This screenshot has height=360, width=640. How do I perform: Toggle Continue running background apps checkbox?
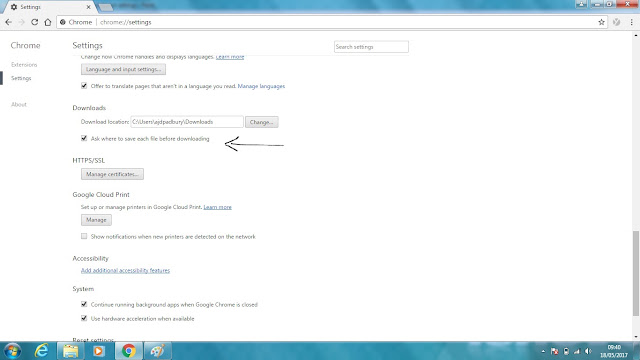tap(84, 304)
